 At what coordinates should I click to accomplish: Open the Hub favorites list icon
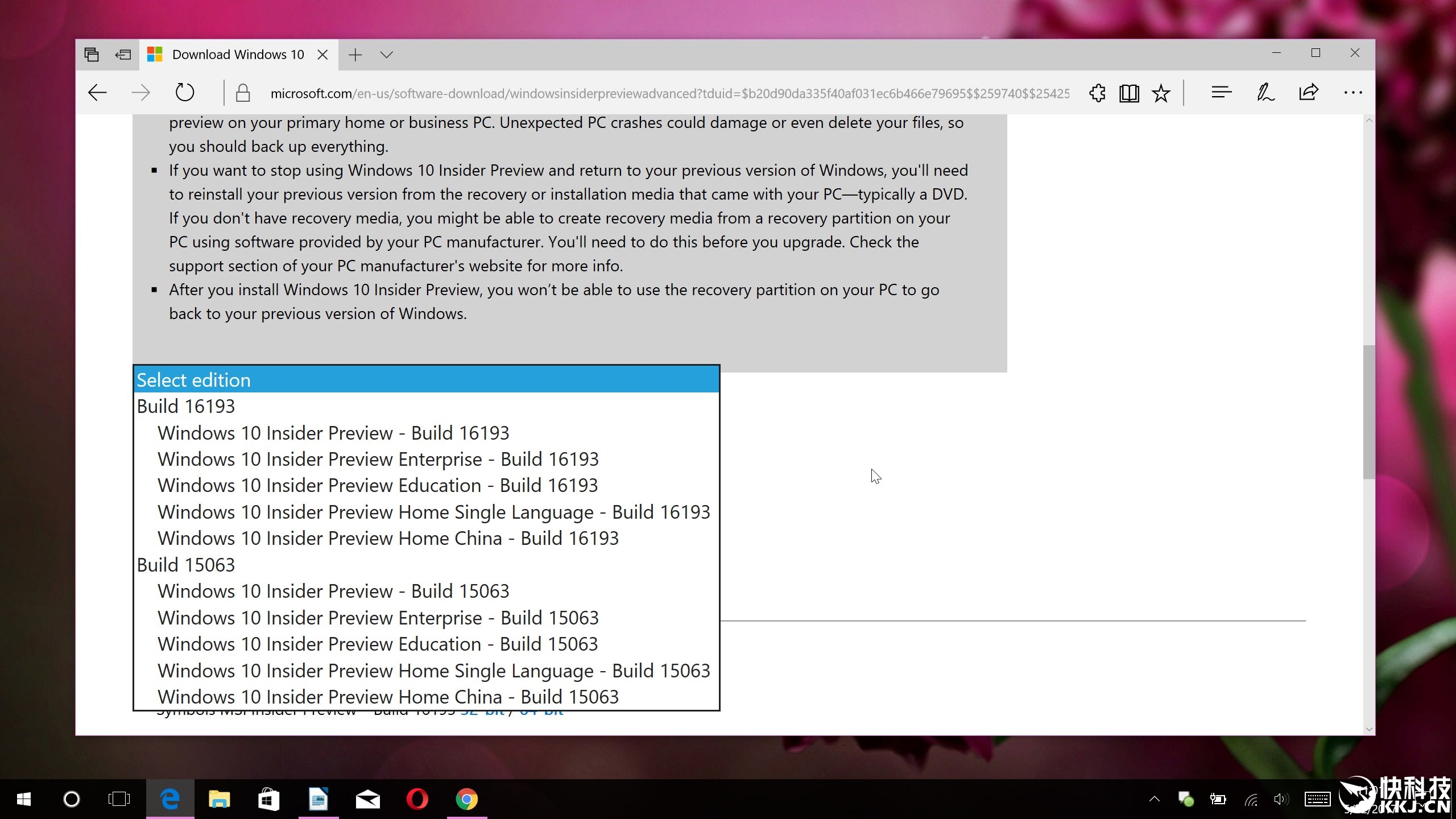tap(1221, 93)
